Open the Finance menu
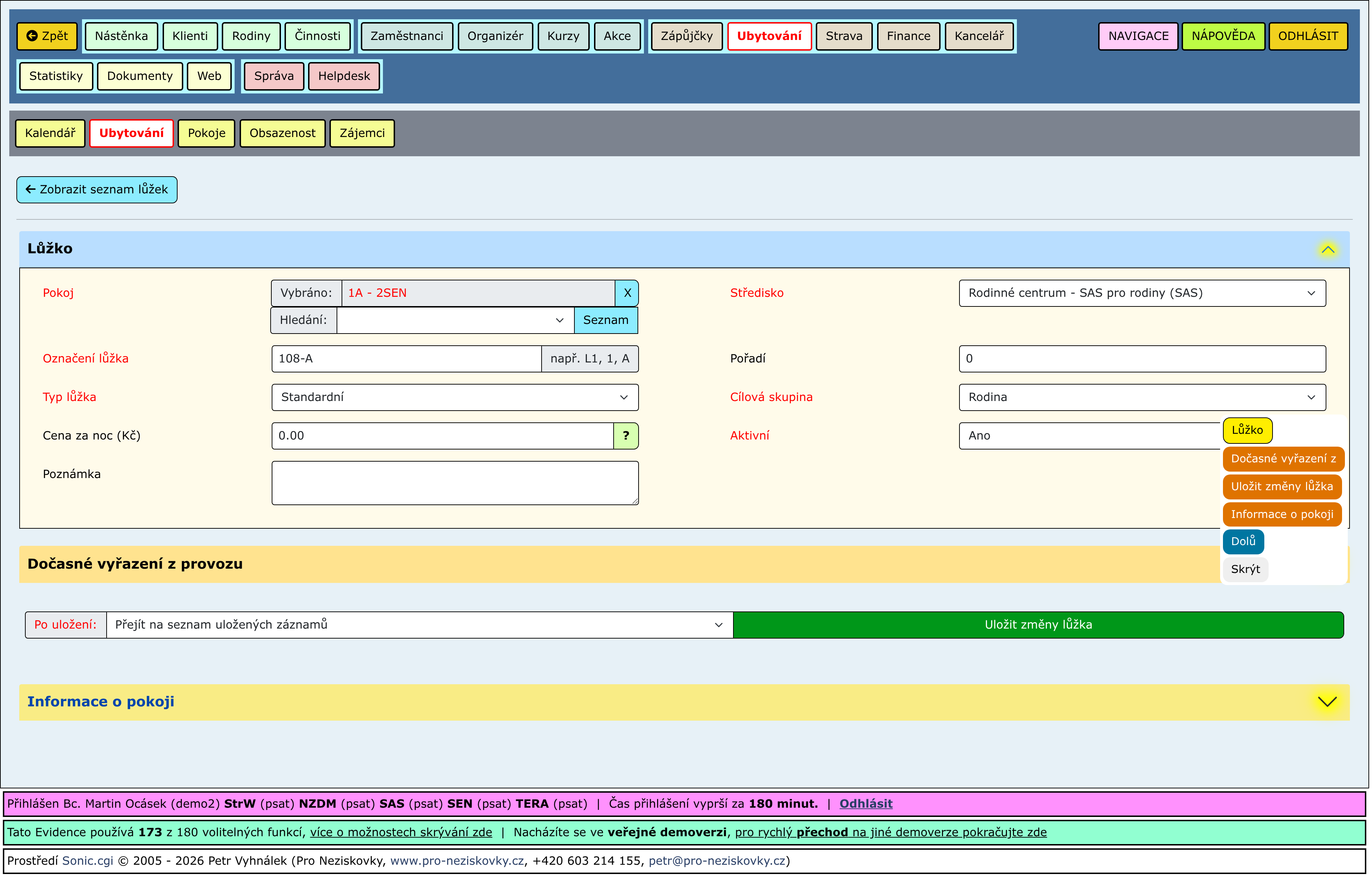 tap(908, 36)
